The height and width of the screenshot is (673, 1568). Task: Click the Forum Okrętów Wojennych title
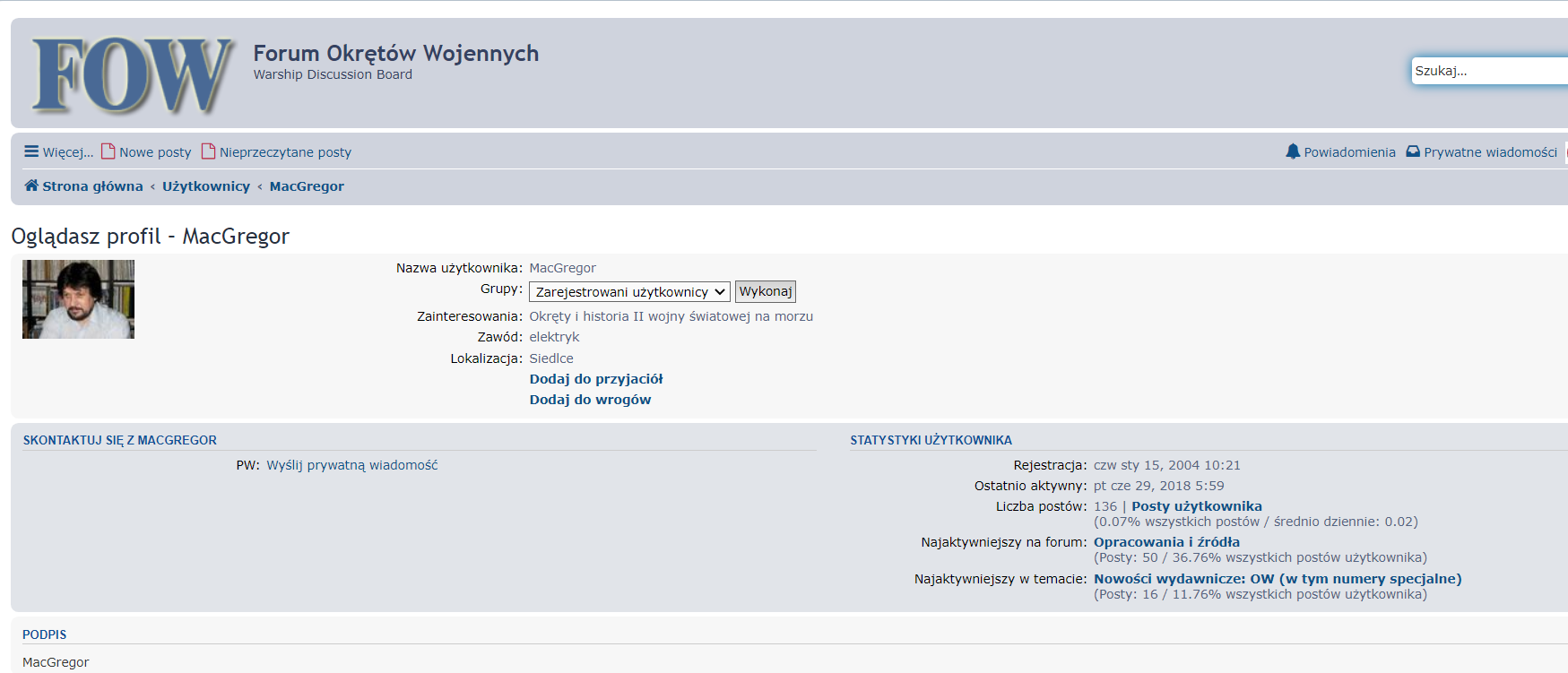coord(396,54)
